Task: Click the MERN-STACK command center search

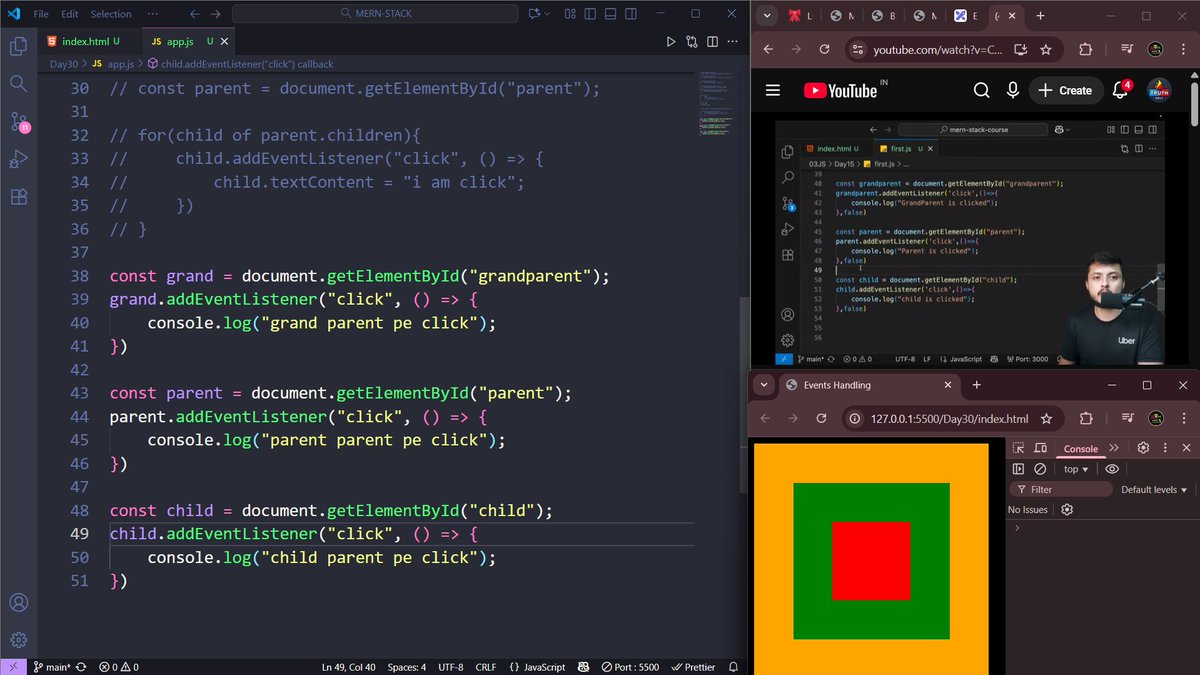Action: coord(375,14)
